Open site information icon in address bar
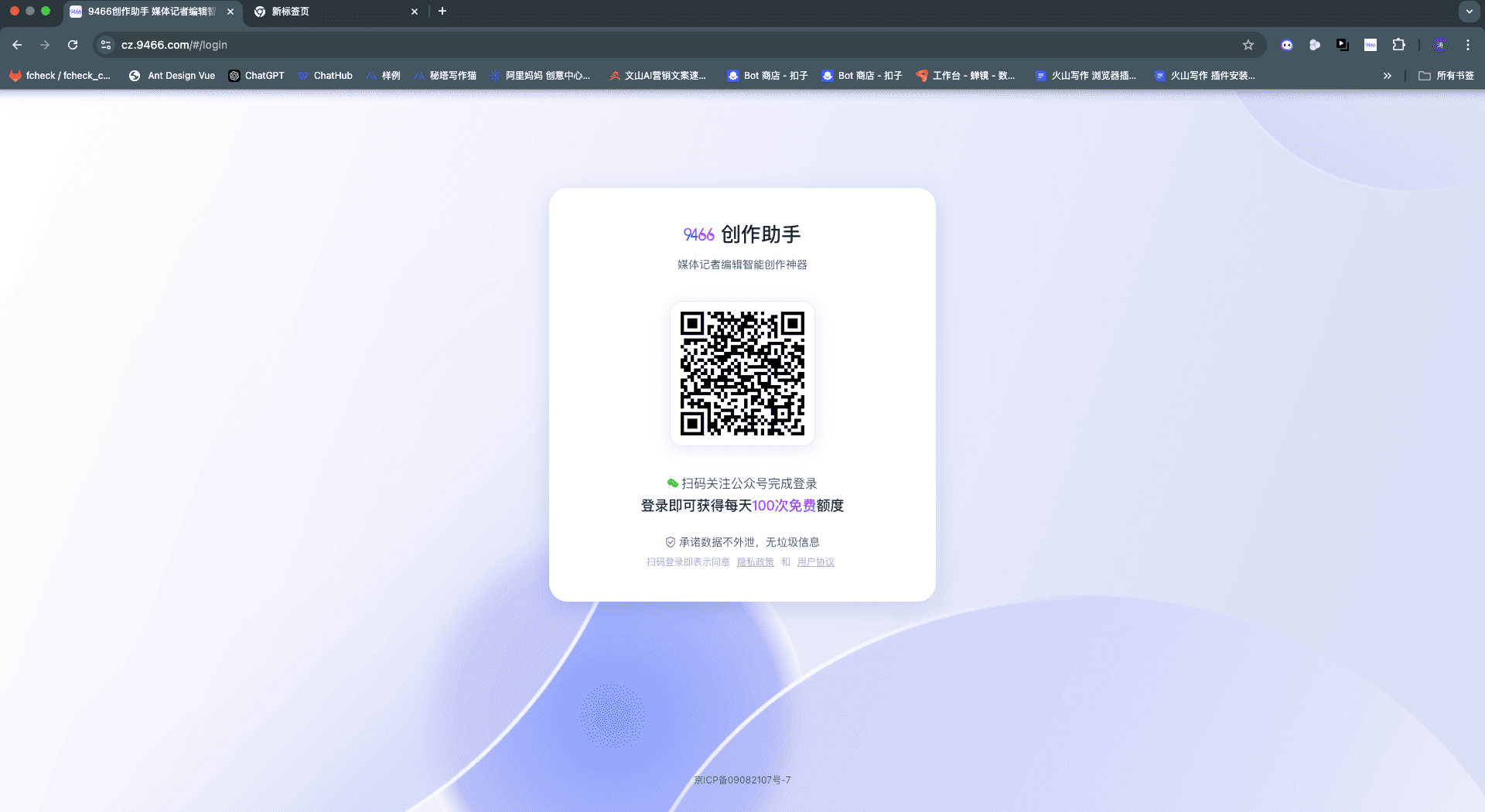Viewport: 1485px width, 812px height. click(107, 45)
